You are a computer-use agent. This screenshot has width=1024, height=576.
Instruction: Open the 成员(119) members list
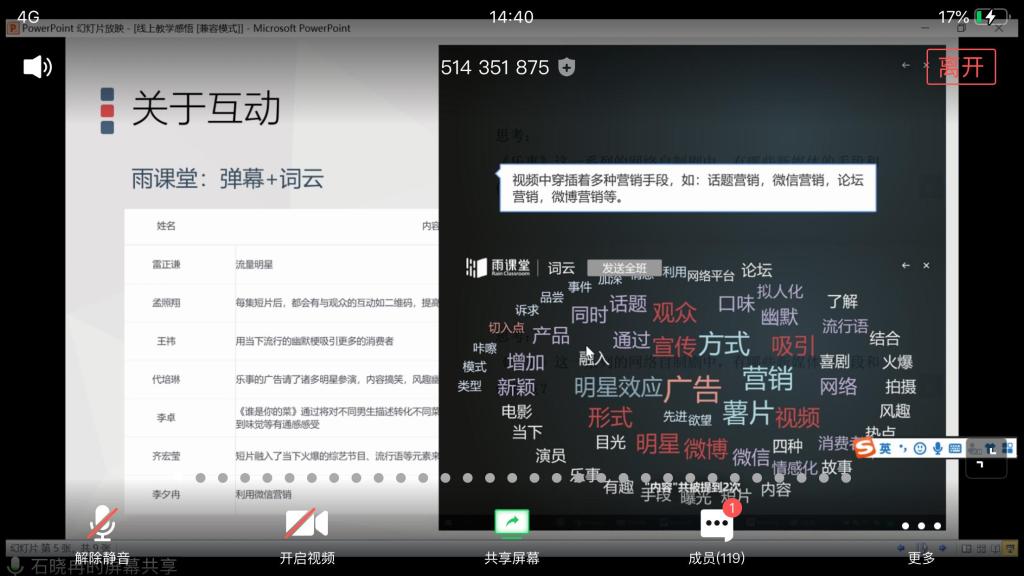point(716,534)
